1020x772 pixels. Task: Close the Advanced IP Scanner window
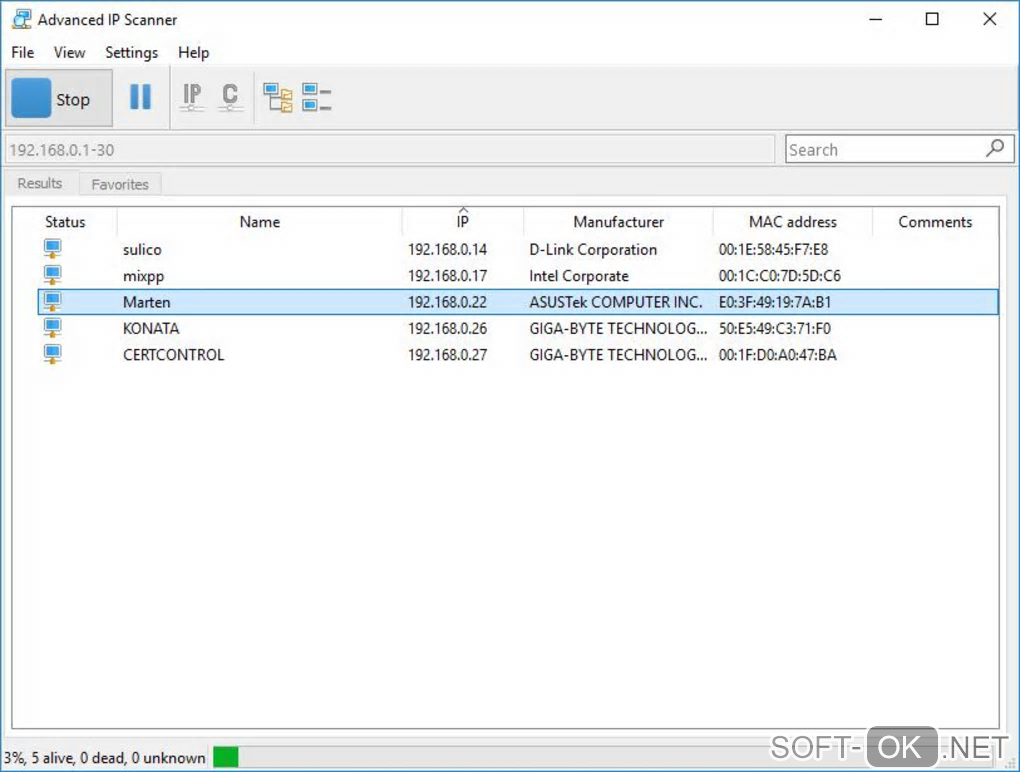989,20
